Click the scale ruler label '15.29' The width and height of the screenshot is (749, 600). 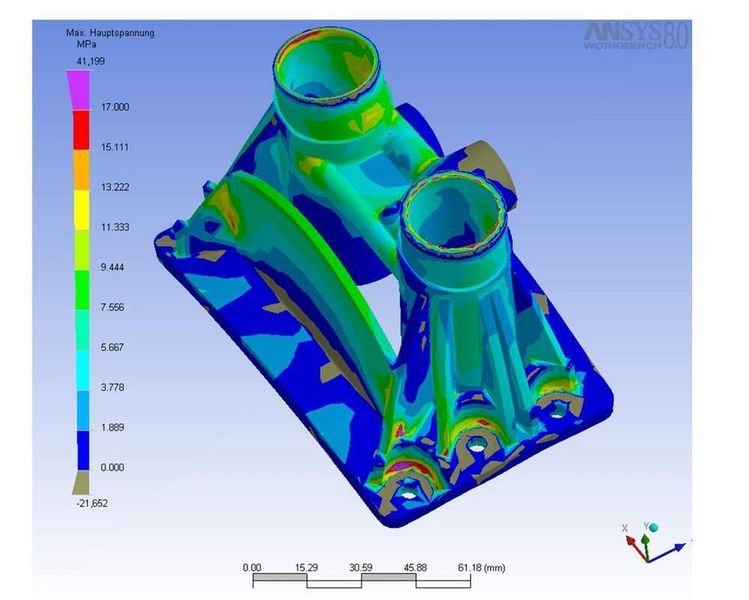[306, 568]
